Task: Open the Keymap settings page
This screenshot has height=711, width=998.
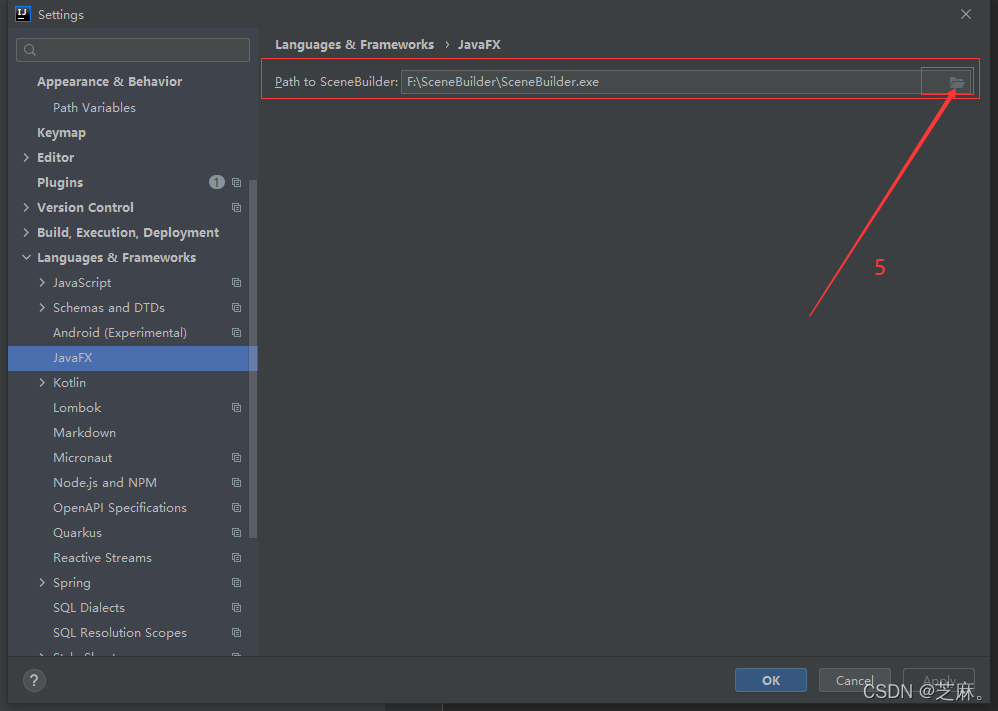Action: pos(61,132)
